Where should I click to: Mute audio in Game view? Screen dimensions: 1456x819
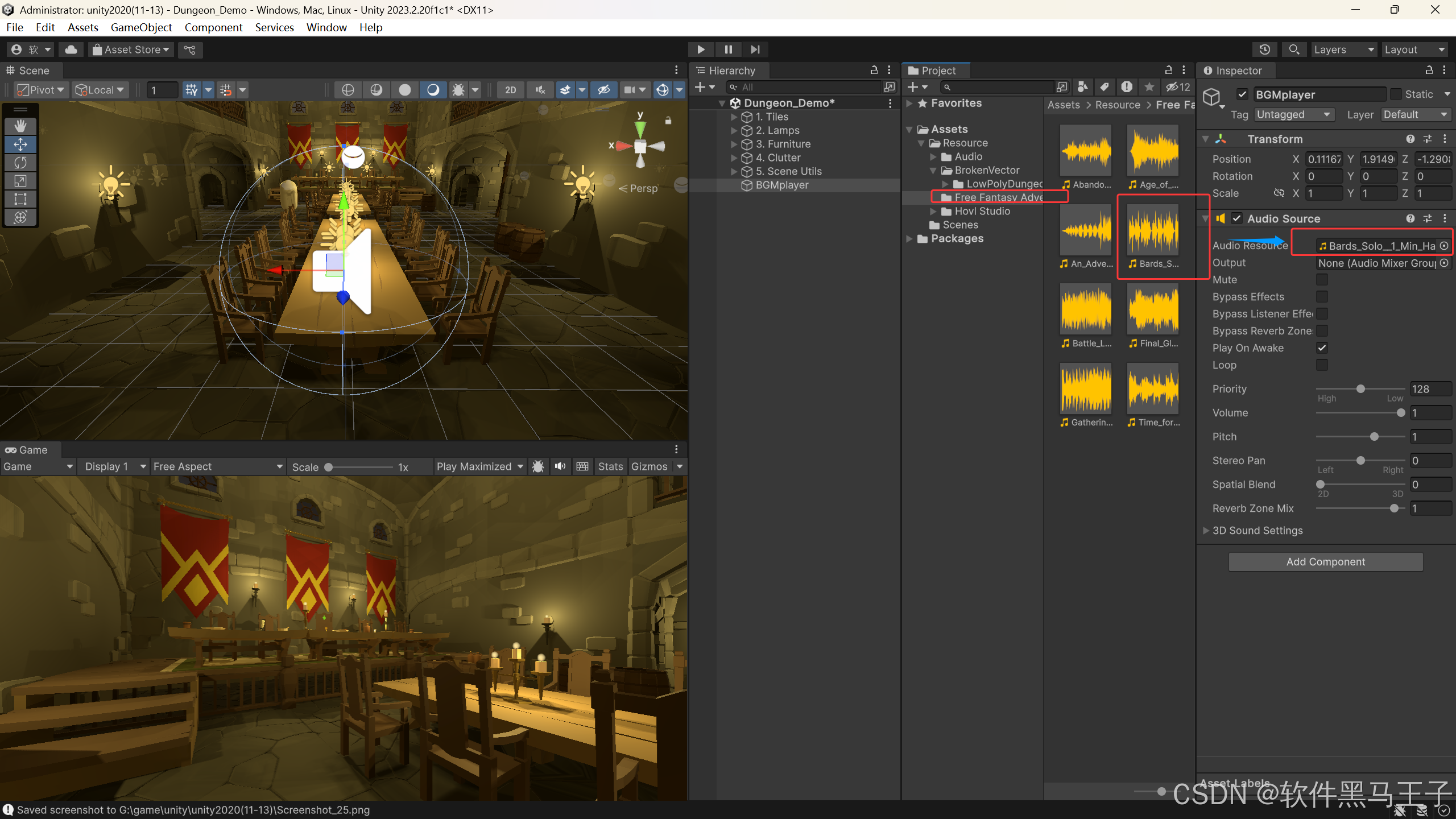pos(560,466)
